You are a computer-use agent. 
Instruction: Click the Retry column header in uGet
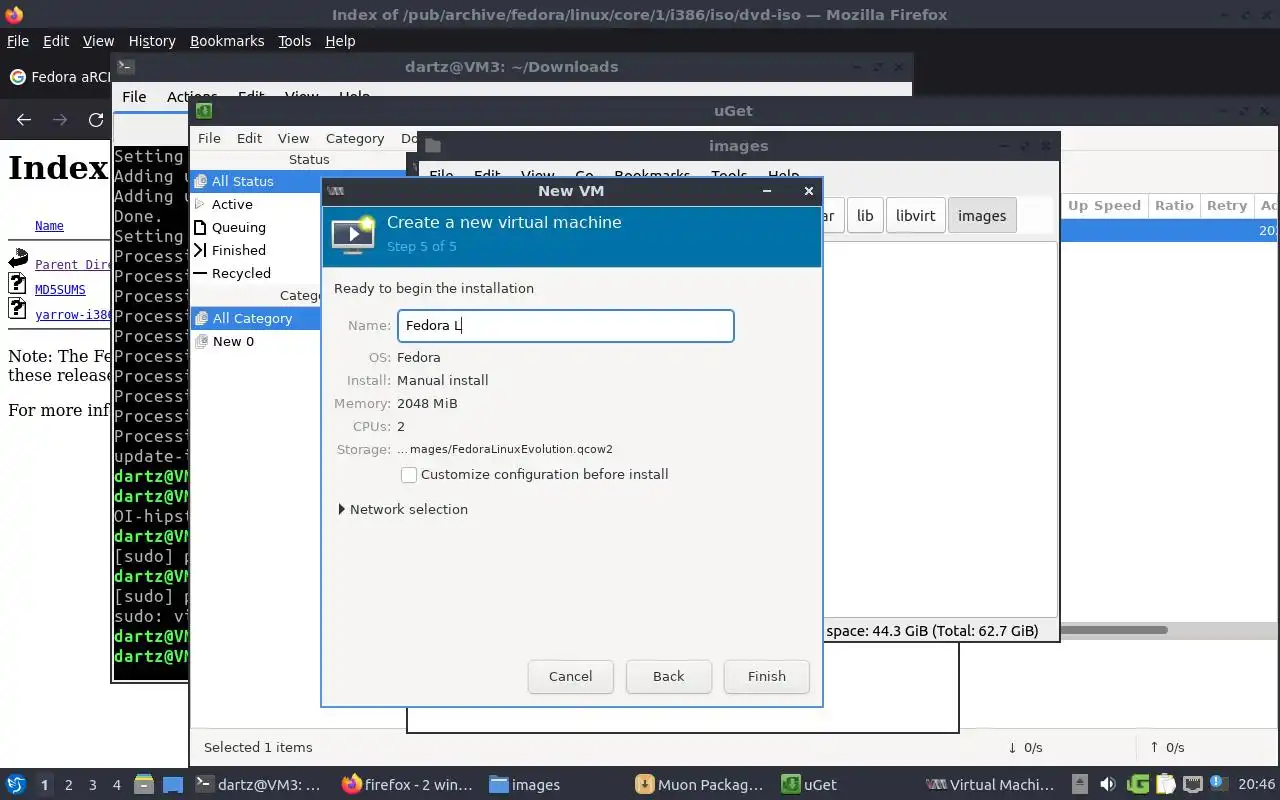click(x=1226, y=205)
